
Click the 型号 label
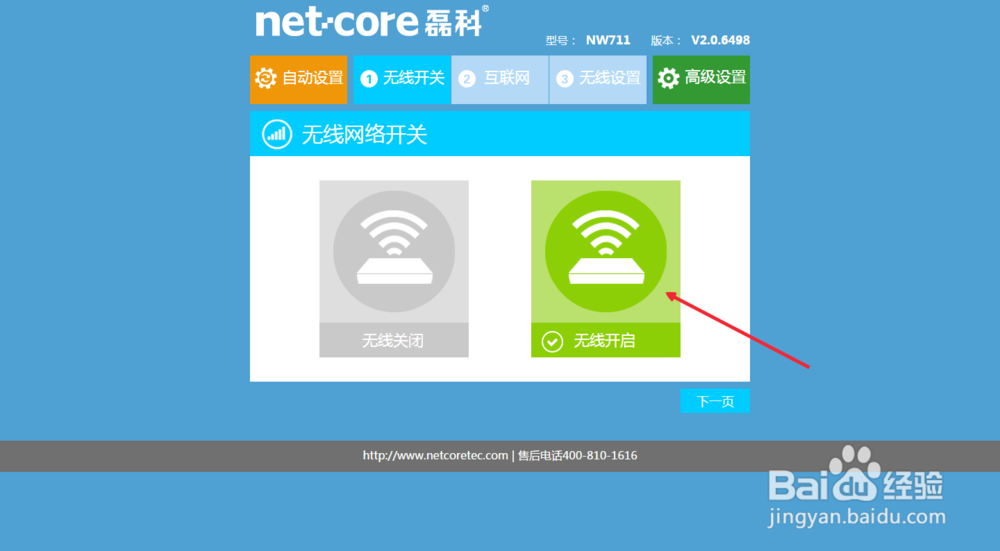(x=561, y=41)
